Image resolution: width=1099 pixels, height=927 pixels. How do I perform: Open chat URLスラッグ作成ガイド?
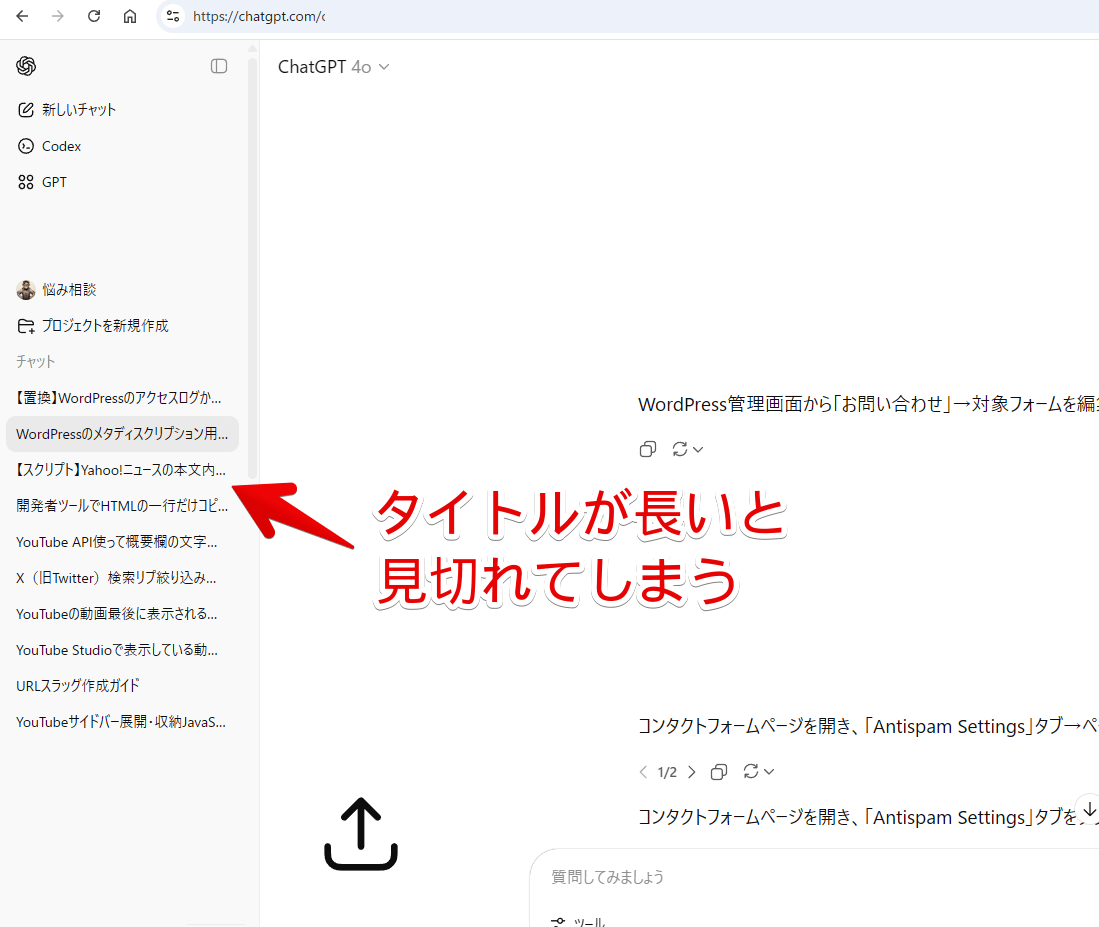[x=122, y=686]
